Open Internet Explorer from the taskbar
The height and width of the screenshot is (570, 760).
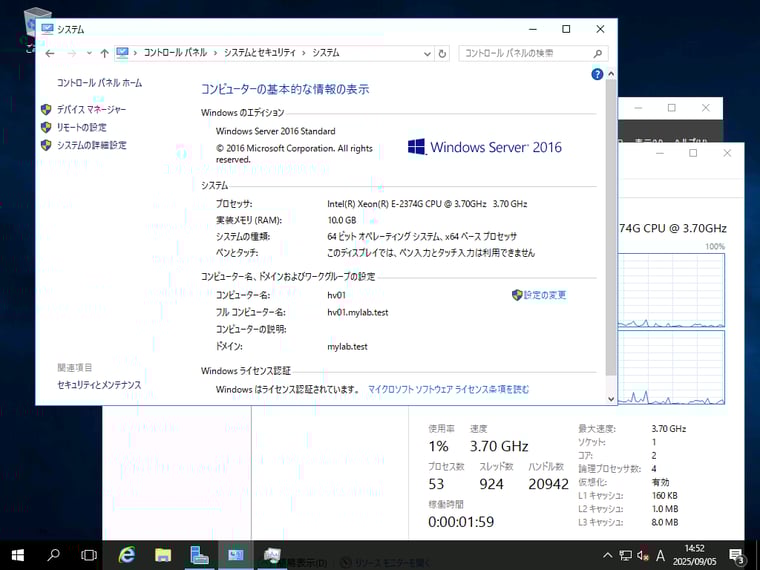(x=127, y=555)
